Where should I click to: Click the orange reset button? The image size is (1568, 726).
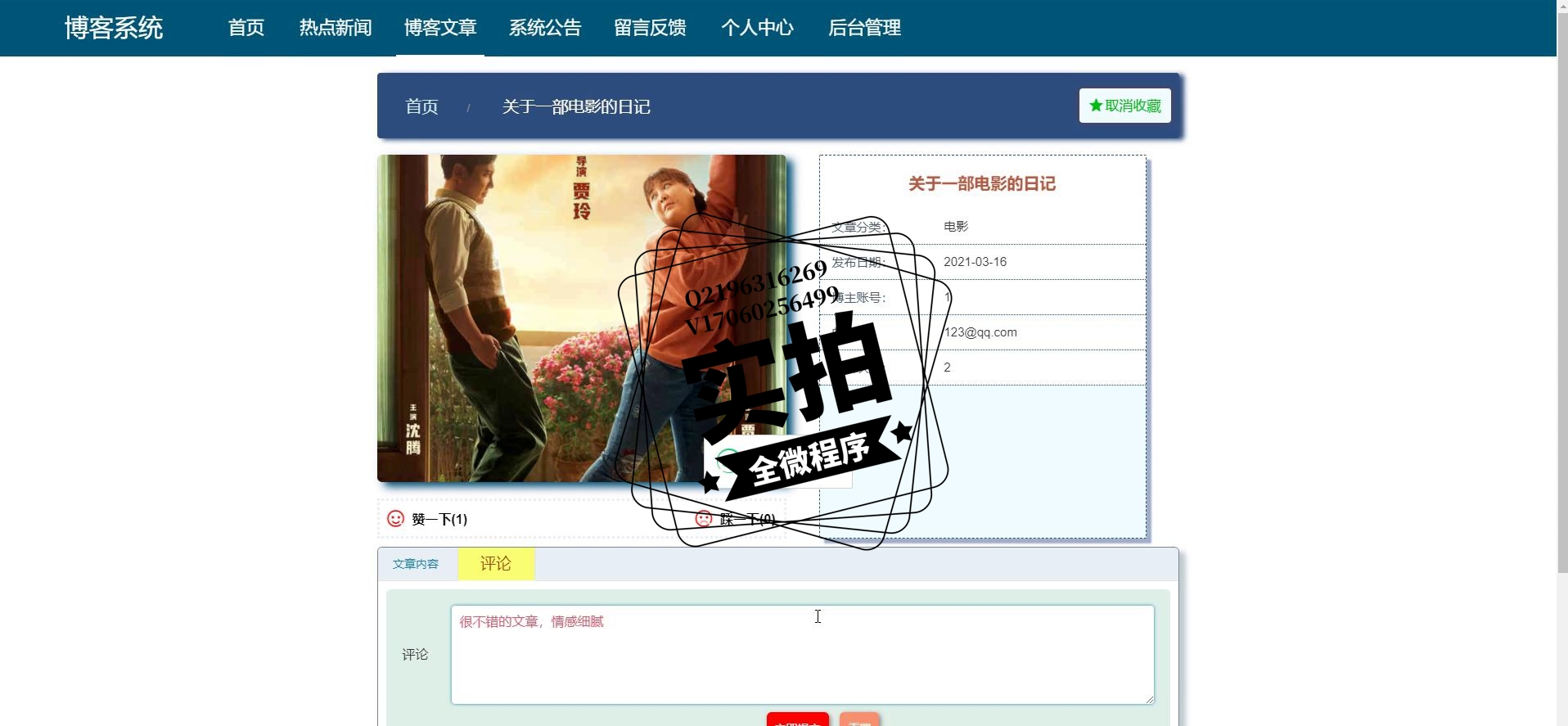pos(859,719)
